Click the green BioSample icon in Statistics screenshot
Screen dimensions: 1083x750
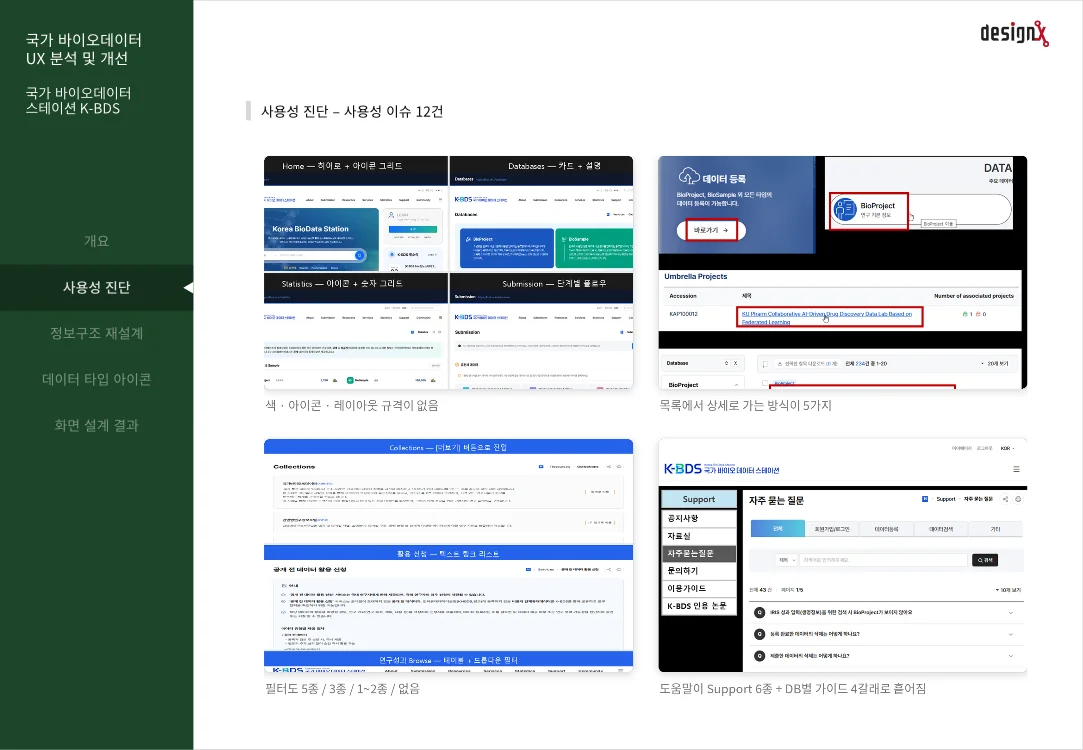pyautogui.click(x=350, y=380)
